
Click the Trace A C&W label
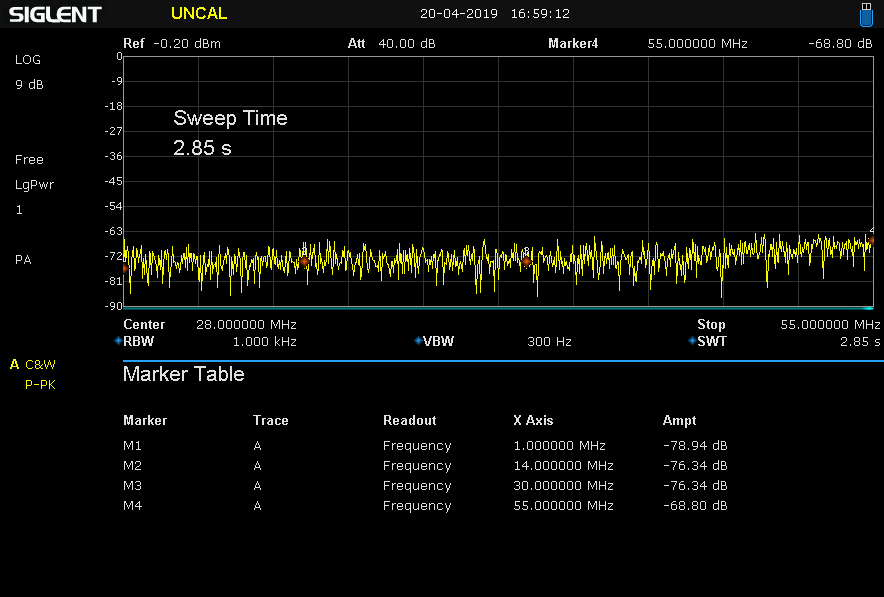point(33,365)
